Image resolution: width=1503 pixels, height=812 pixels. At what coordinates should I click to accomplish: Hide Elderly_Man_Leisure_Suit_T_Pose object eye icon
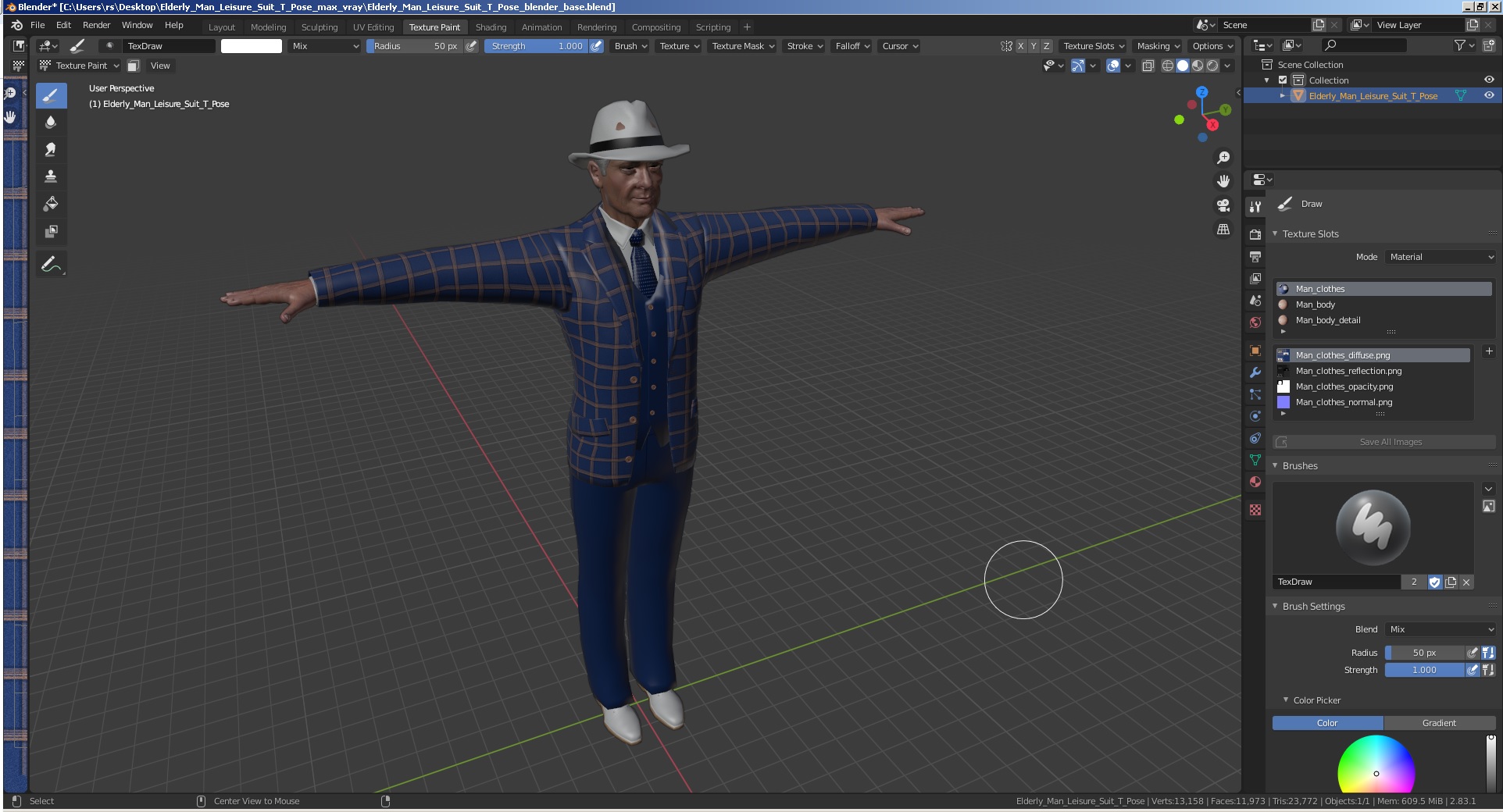(1489, 95)
